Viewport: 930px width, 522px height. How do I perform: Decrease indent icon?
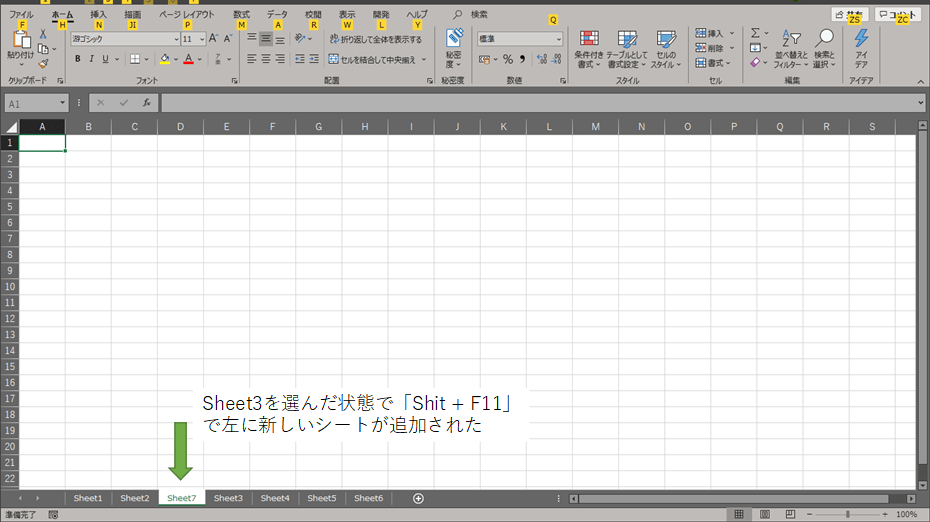pos(300,59)
